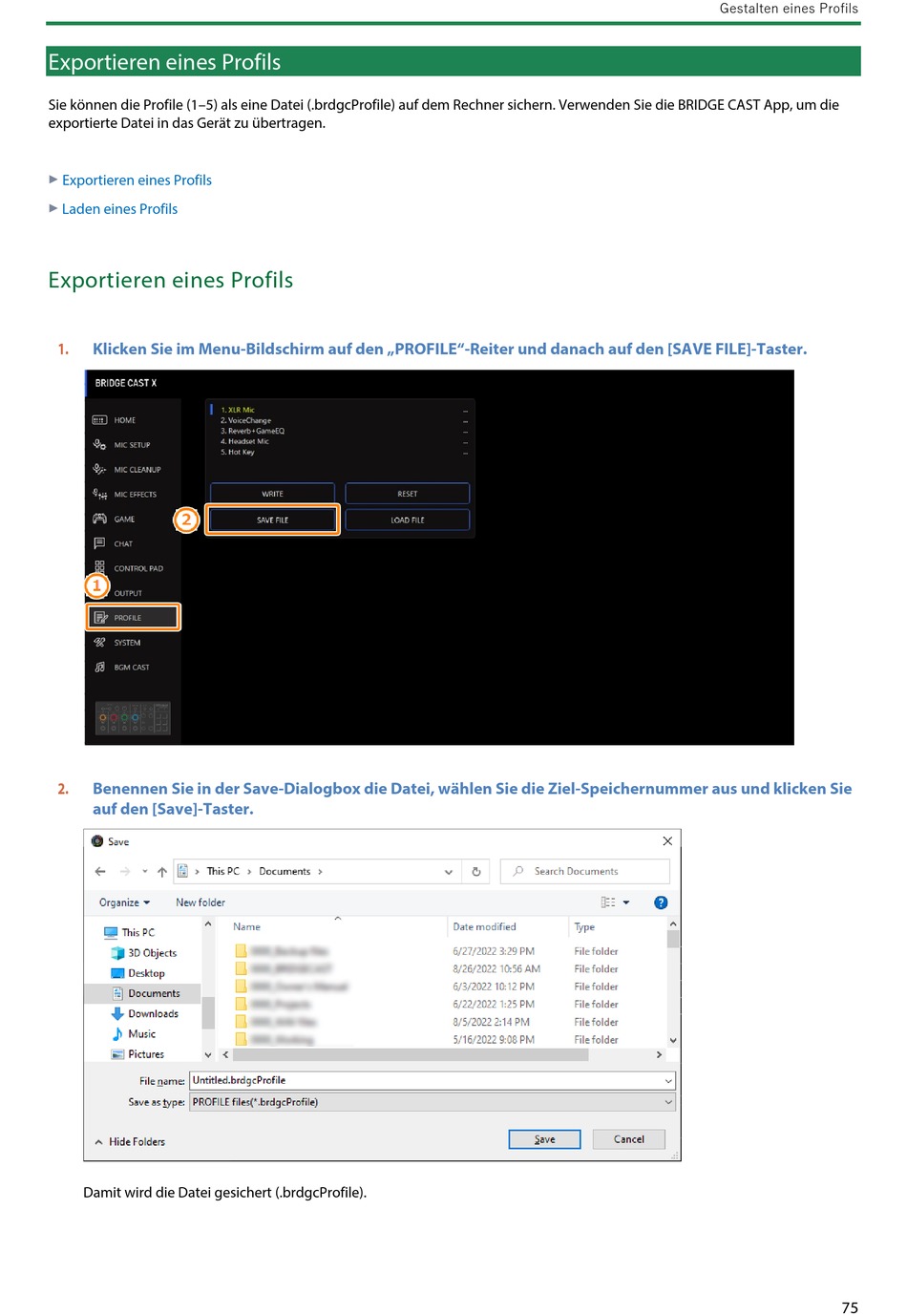Select profile 5. Hot Key
This screenshot has height=1316, width=907.
pyautogui.click(x=238, y=452)
